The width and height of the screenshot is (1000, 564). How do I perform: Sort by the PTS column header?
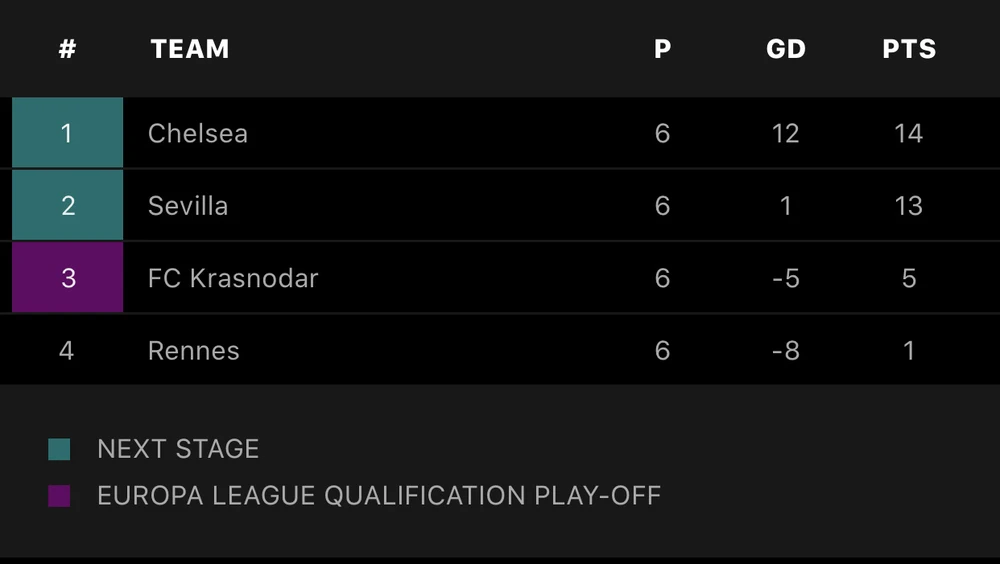pyautogui.click(x=909, y=49)
